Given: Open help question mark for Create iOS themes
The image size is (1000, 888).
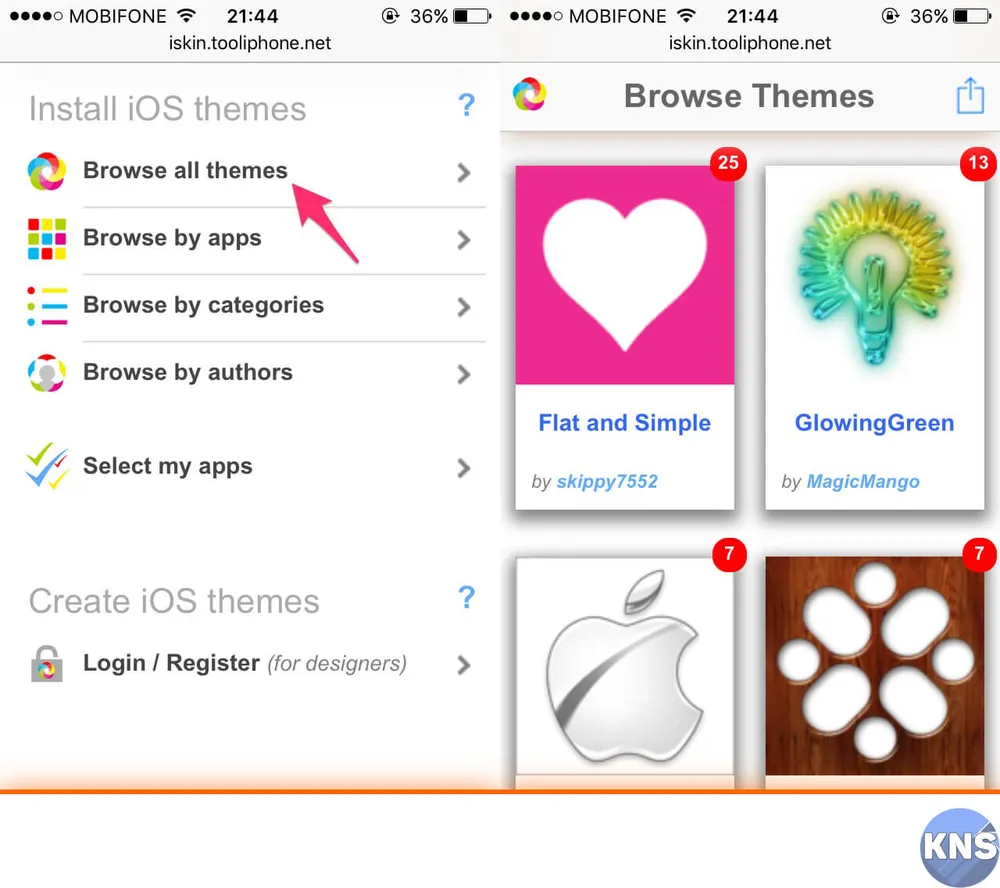Looking at the screenshot, I should click(467, 597).
